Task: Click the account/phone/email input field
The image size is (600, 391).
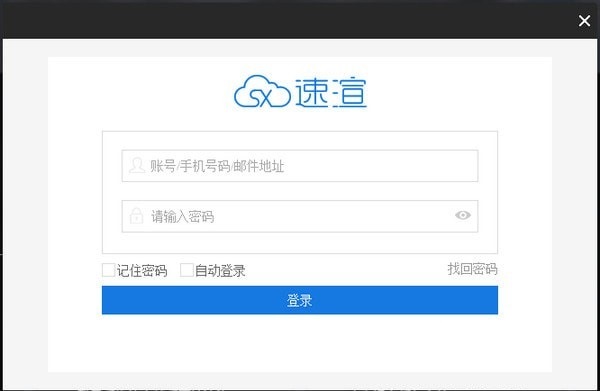Action: click(x=300, y=166)
